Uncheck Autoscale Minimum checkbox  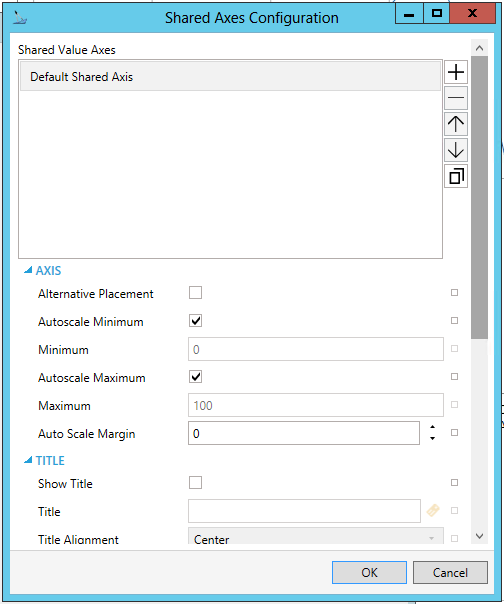(x=195, y=320)
